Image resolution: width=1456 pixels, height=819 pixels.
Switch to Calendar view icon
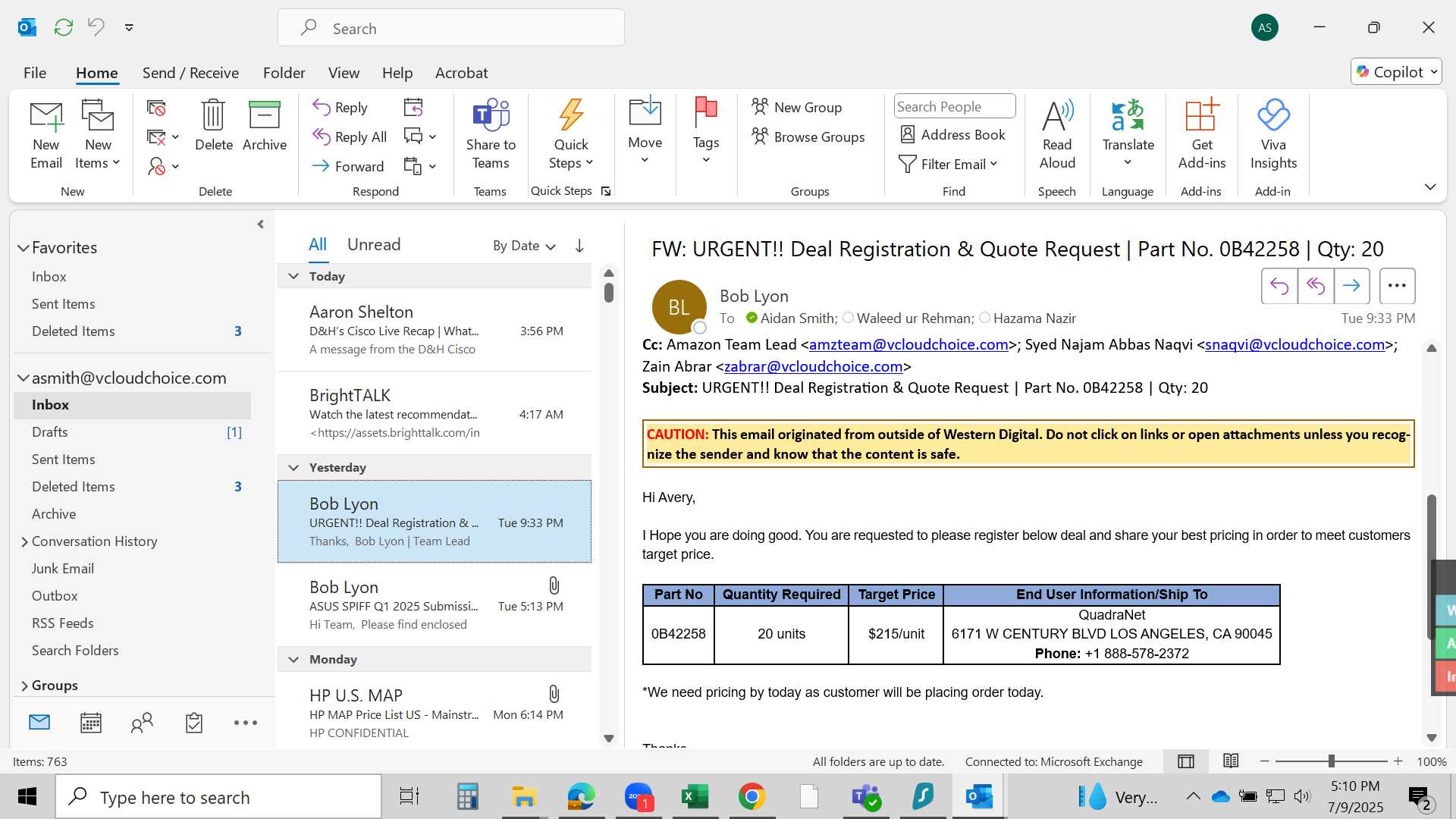pyautogui.click(x=91, y=723)
